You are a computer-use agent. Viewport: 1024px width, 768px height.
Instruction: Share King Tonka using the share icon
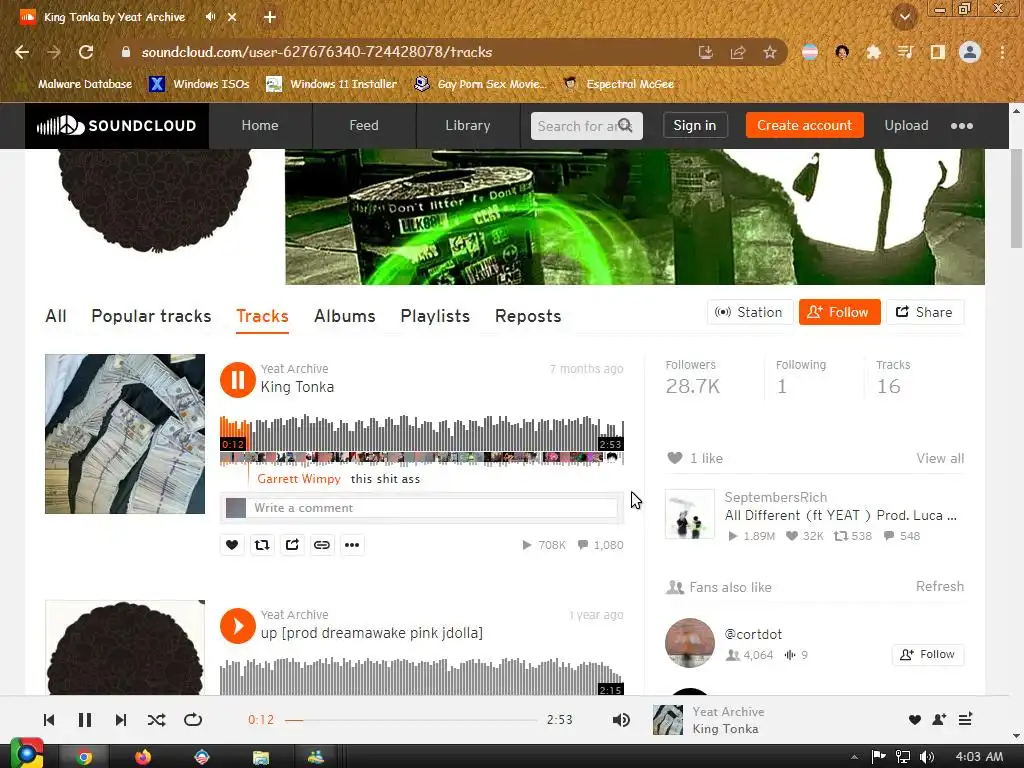tap(292, 545)
